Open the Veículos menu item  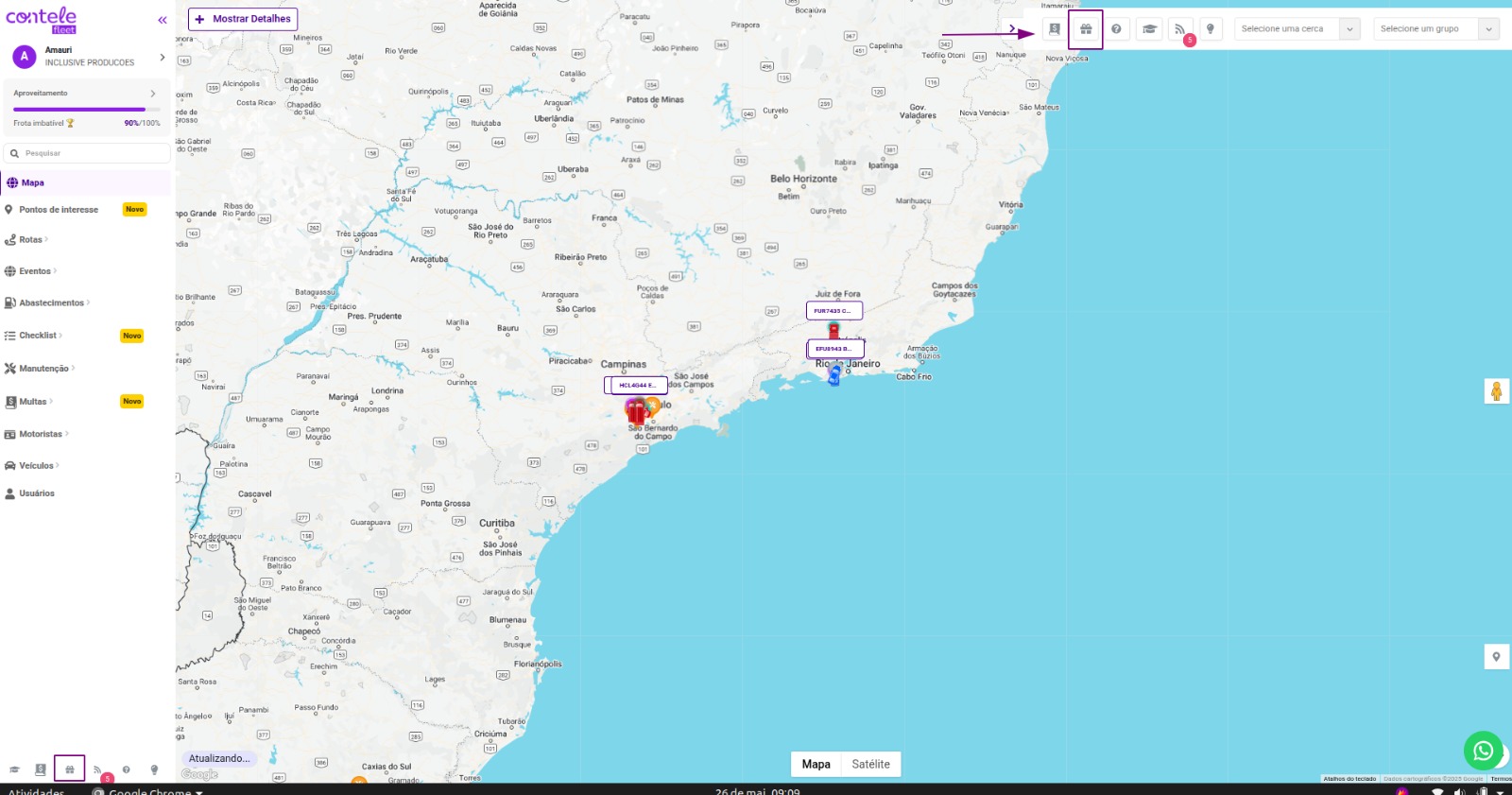click(x=32, y=466)
